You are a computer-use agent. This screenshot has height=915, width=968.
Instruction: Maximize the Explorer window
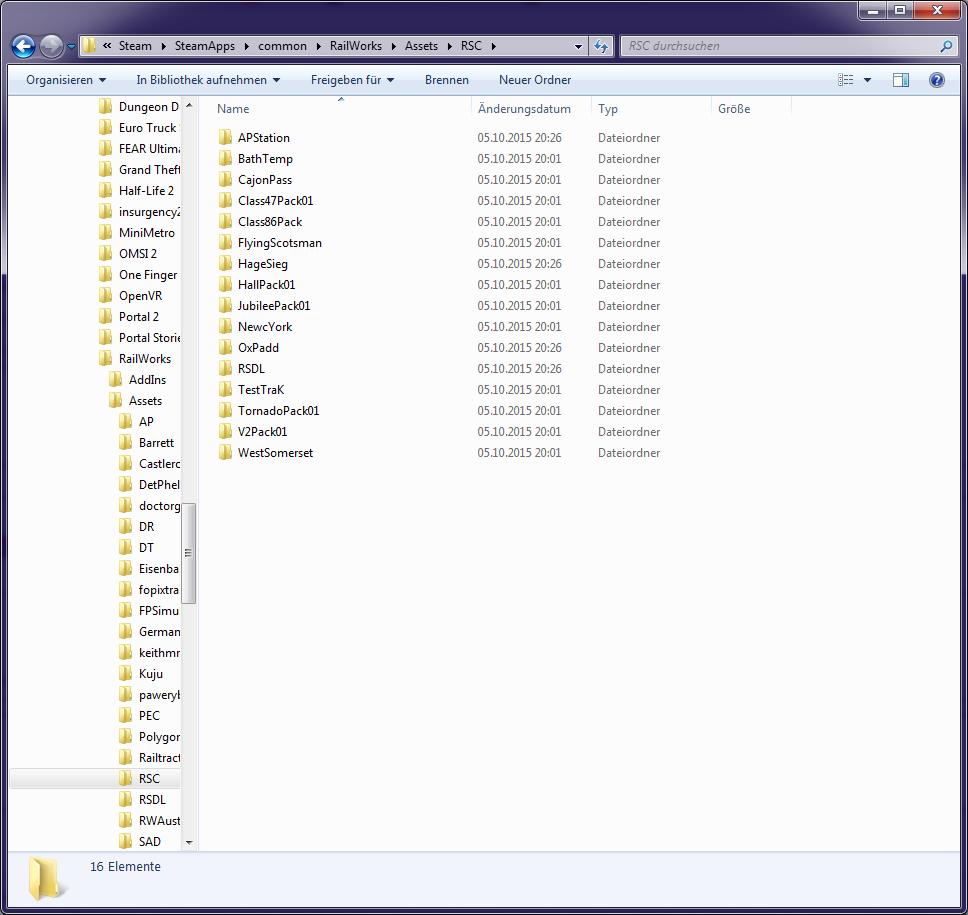tap(900, 10)
